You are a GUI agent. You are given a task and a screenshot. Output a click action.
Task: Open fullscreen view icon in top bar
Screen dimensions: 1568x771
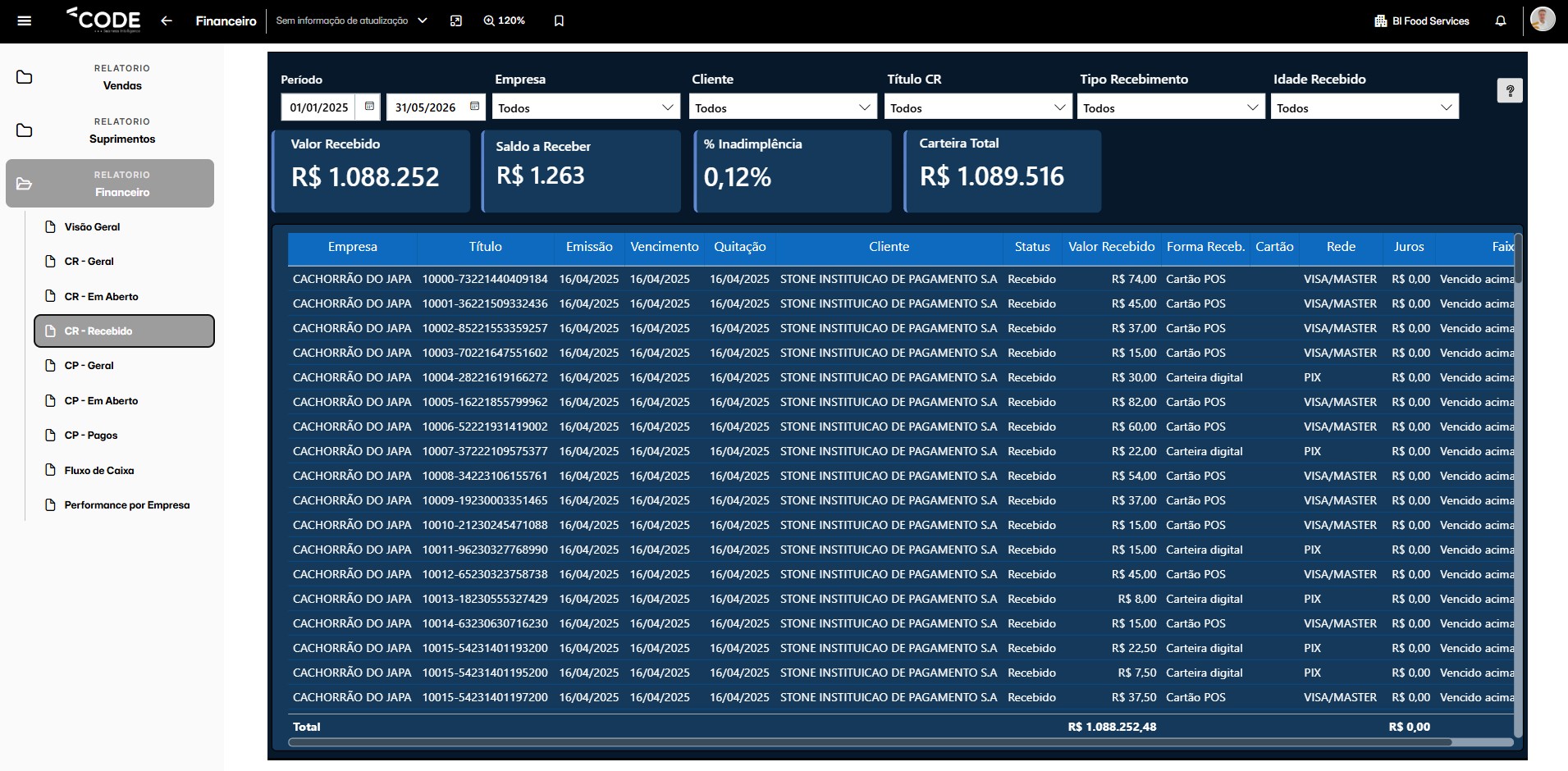coord(456,21)
